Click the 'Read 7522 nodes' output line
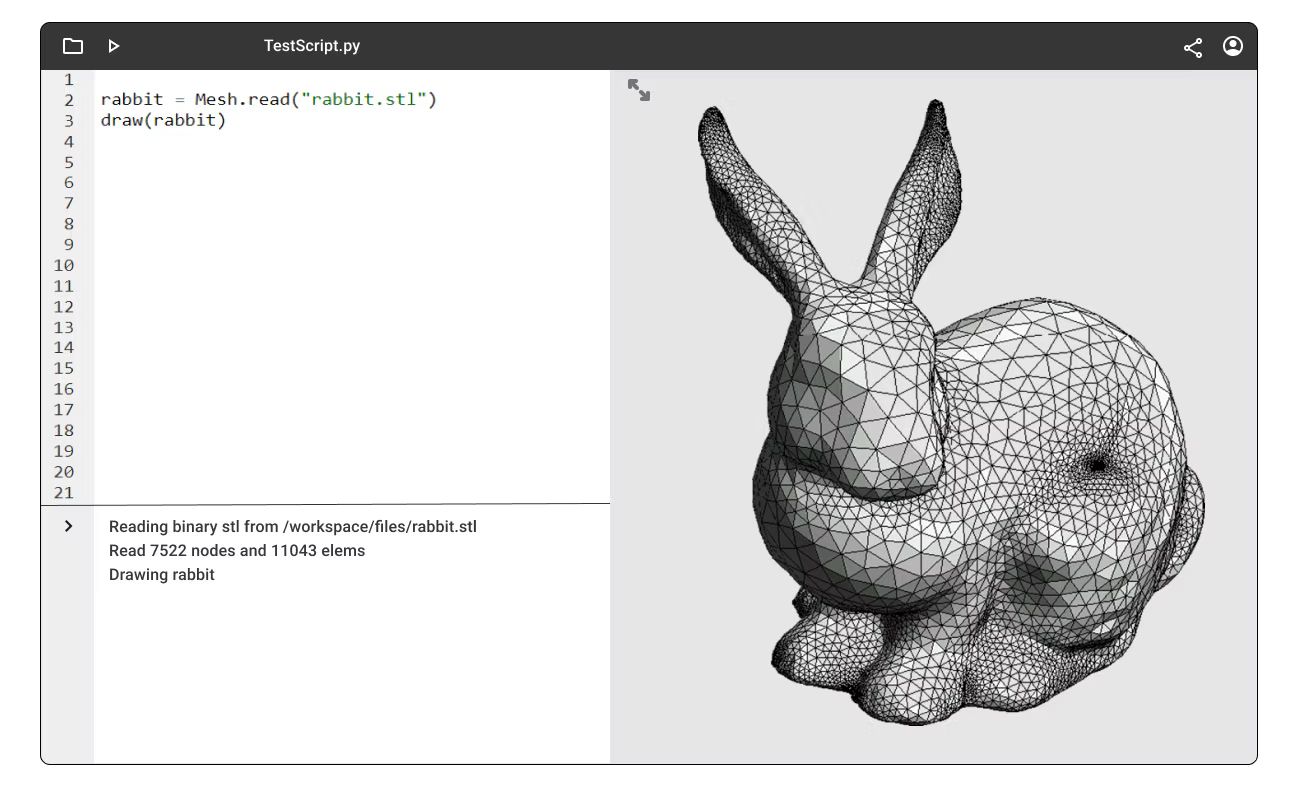 coord(236,550)
